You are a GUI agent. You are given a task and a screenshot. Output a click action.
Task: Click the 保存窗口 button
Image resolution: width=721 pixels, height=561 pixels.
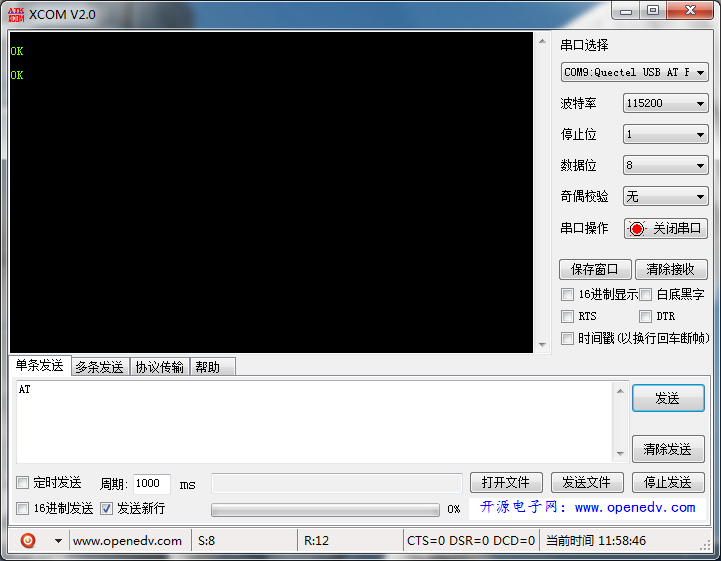(595, 269)
